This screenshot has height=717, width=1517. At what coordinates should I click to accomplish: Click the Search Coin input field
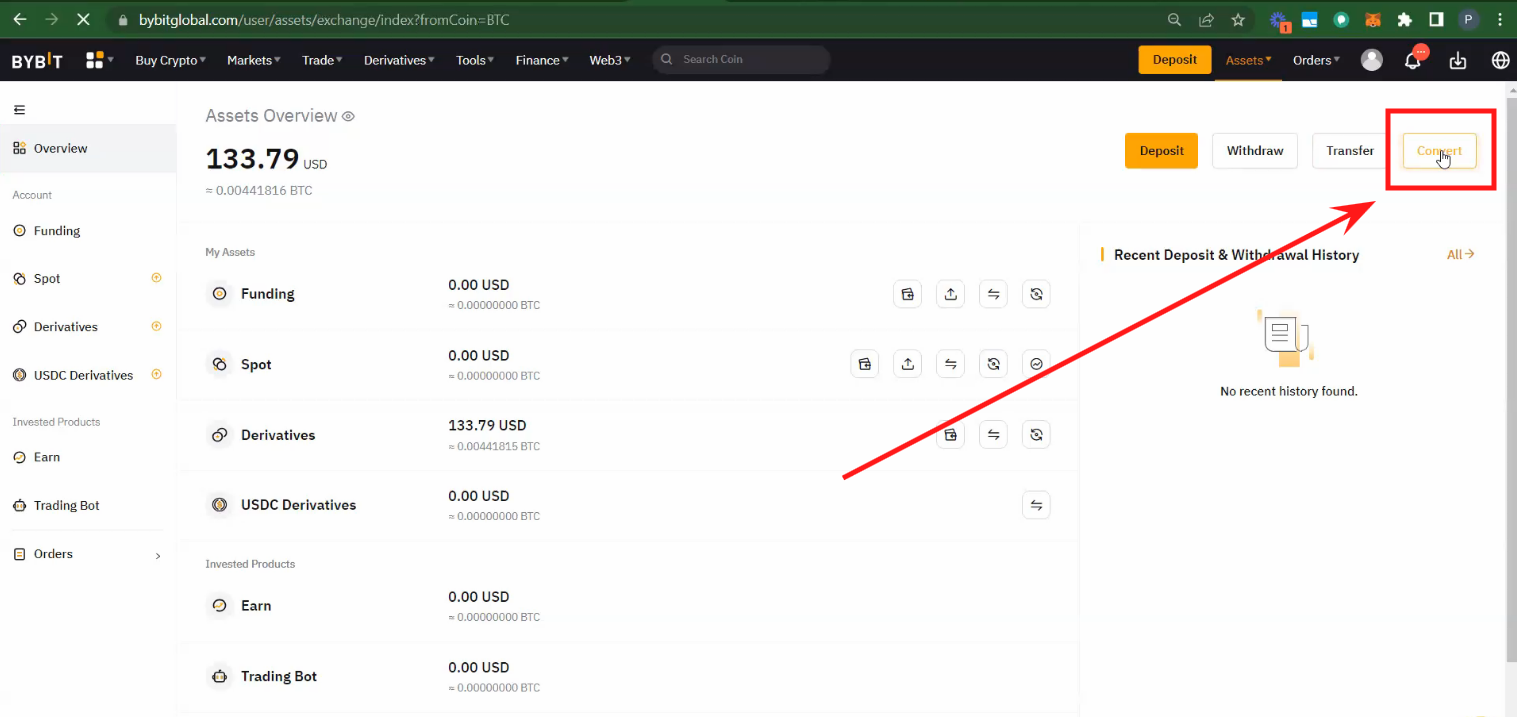(x=741, y=59)
